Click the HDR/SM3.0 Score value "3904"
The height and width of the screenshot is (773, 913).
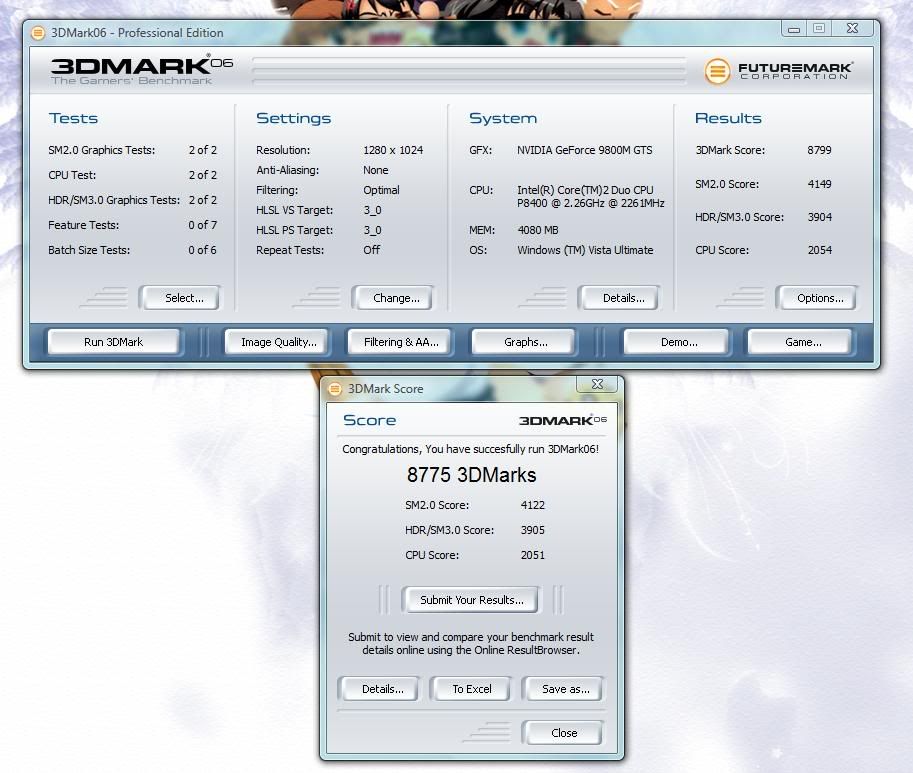click(x=819, y=217)
